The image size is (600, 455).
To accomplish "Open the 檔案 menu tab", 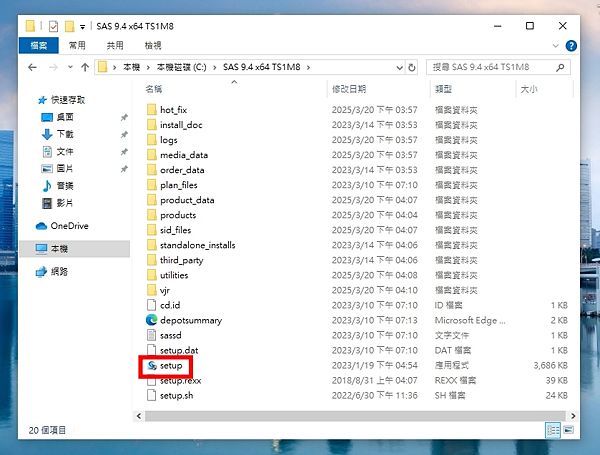I will pyautogui.click(x=38, y=46).
